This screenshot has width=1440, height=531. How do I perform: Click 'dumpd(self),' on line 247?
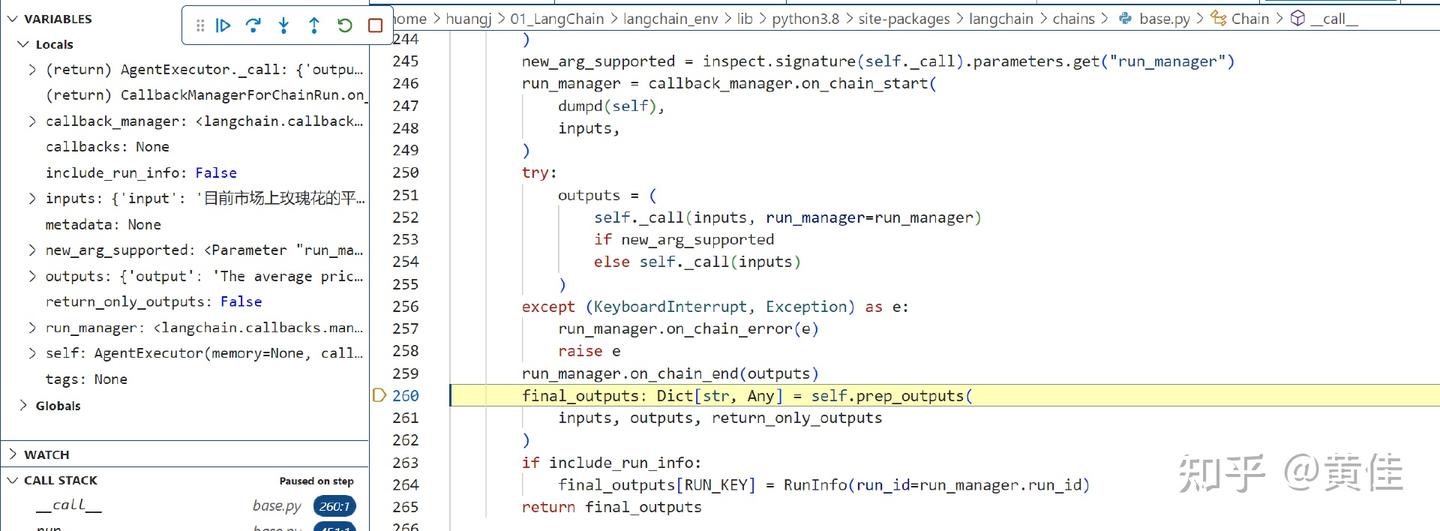[611, 106]
